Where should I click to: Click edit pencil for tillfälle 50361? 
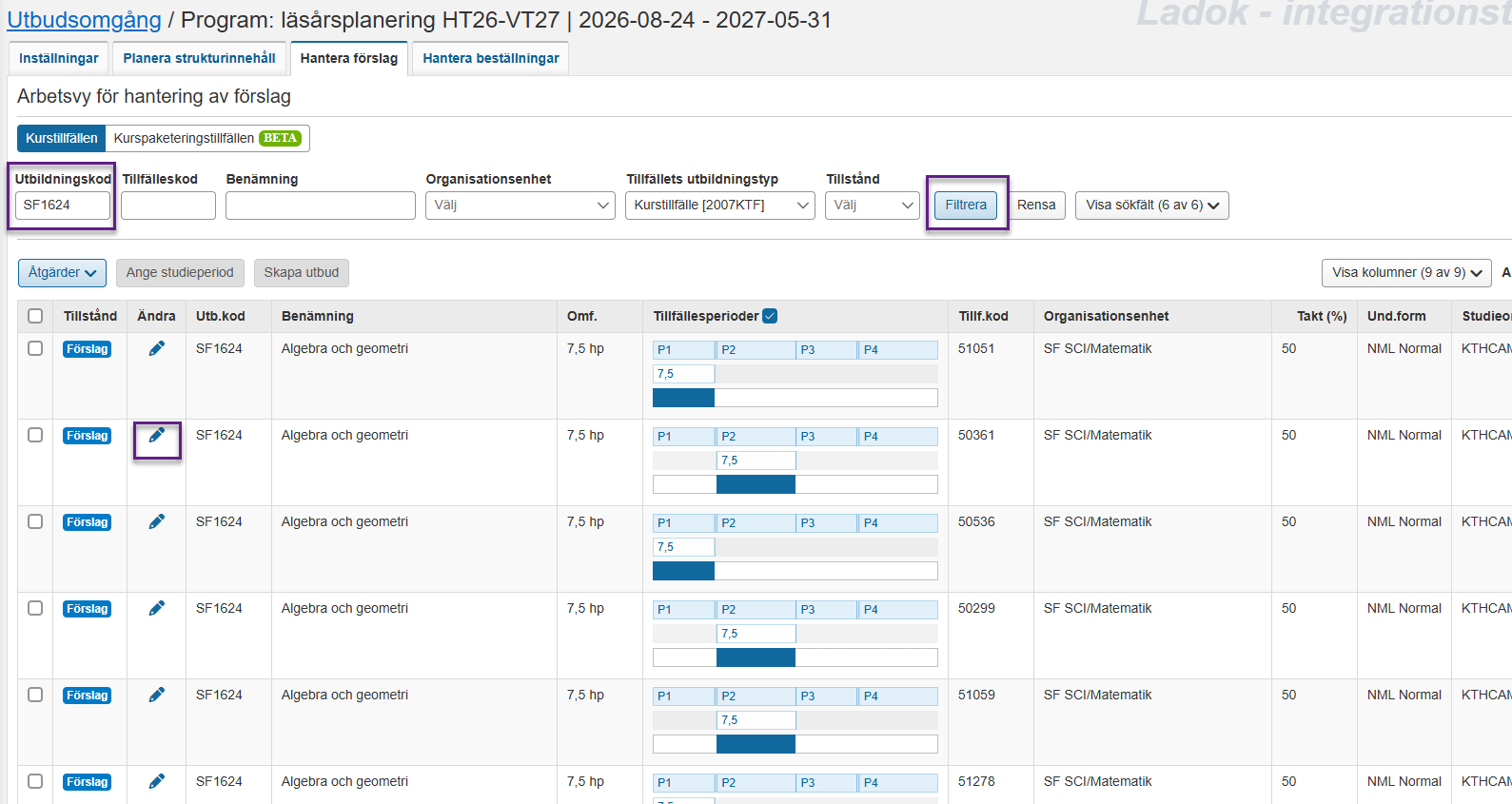(157, 436)
